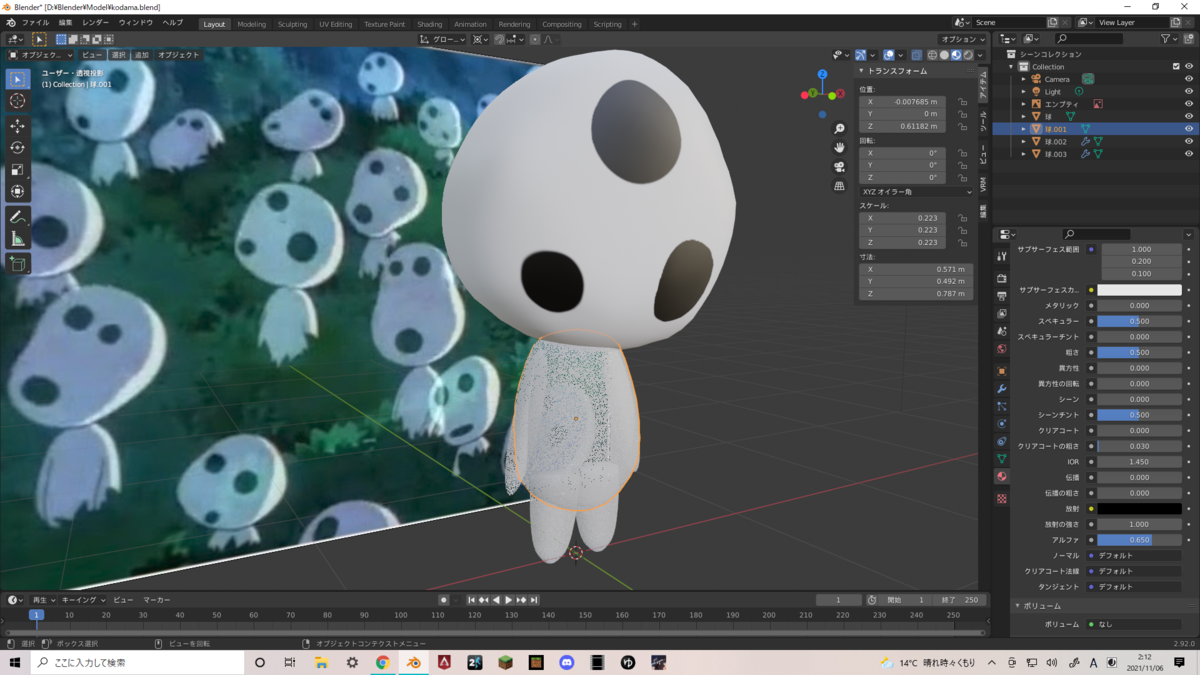Image resolution: width=1200 pixels, height=675 pixels.
Task: Play the animation in timeline
Action: click(x=509, y=600)
